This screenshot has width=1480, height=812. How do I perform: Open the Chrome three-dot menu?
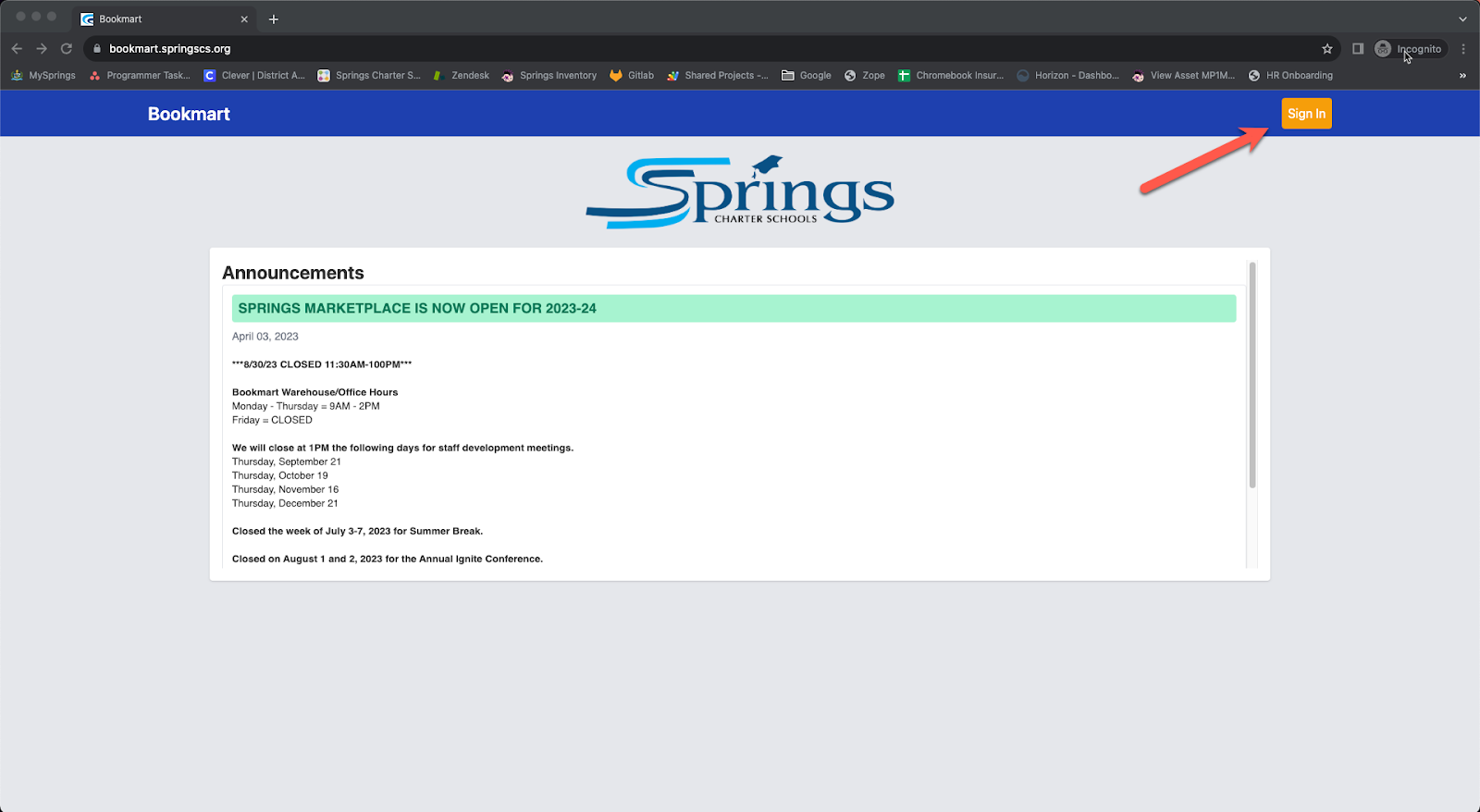[1463, 49]
